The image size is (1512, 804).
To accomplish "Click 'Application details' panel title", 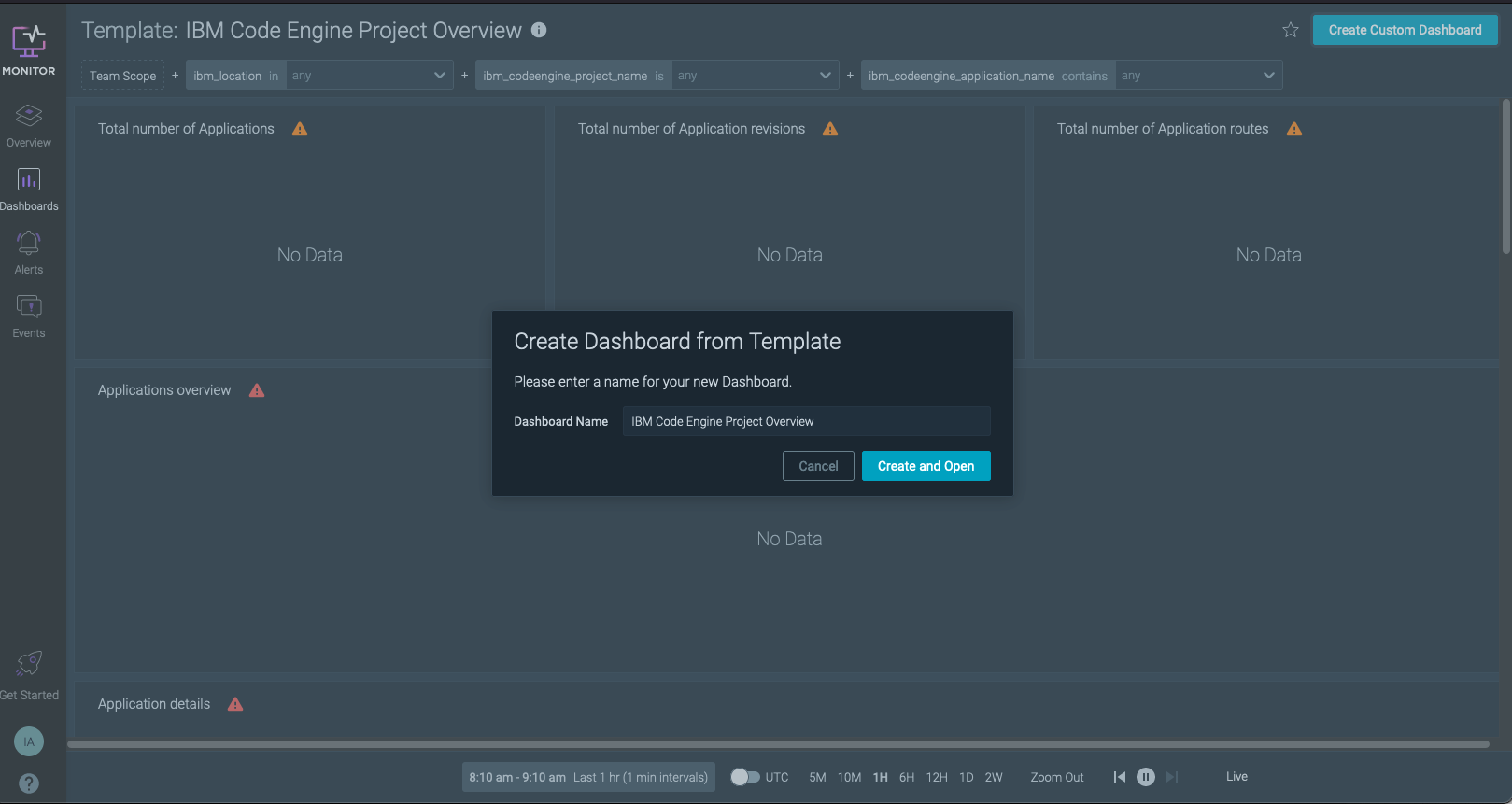I will click(154, 704).
